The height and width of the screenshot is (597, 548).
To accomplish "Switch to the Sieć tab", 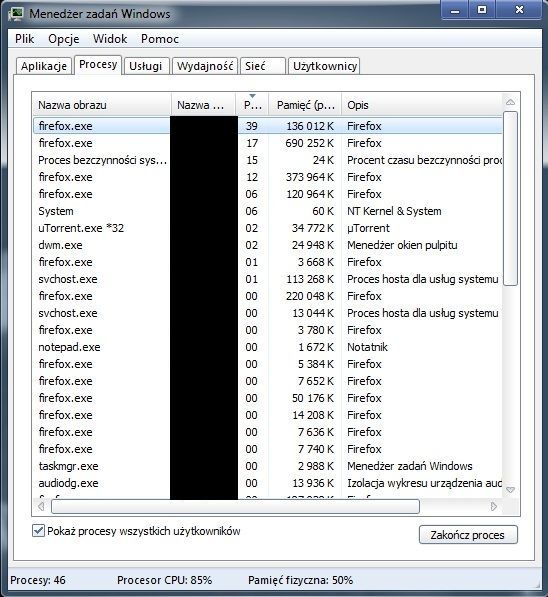I will pos(262,66).
